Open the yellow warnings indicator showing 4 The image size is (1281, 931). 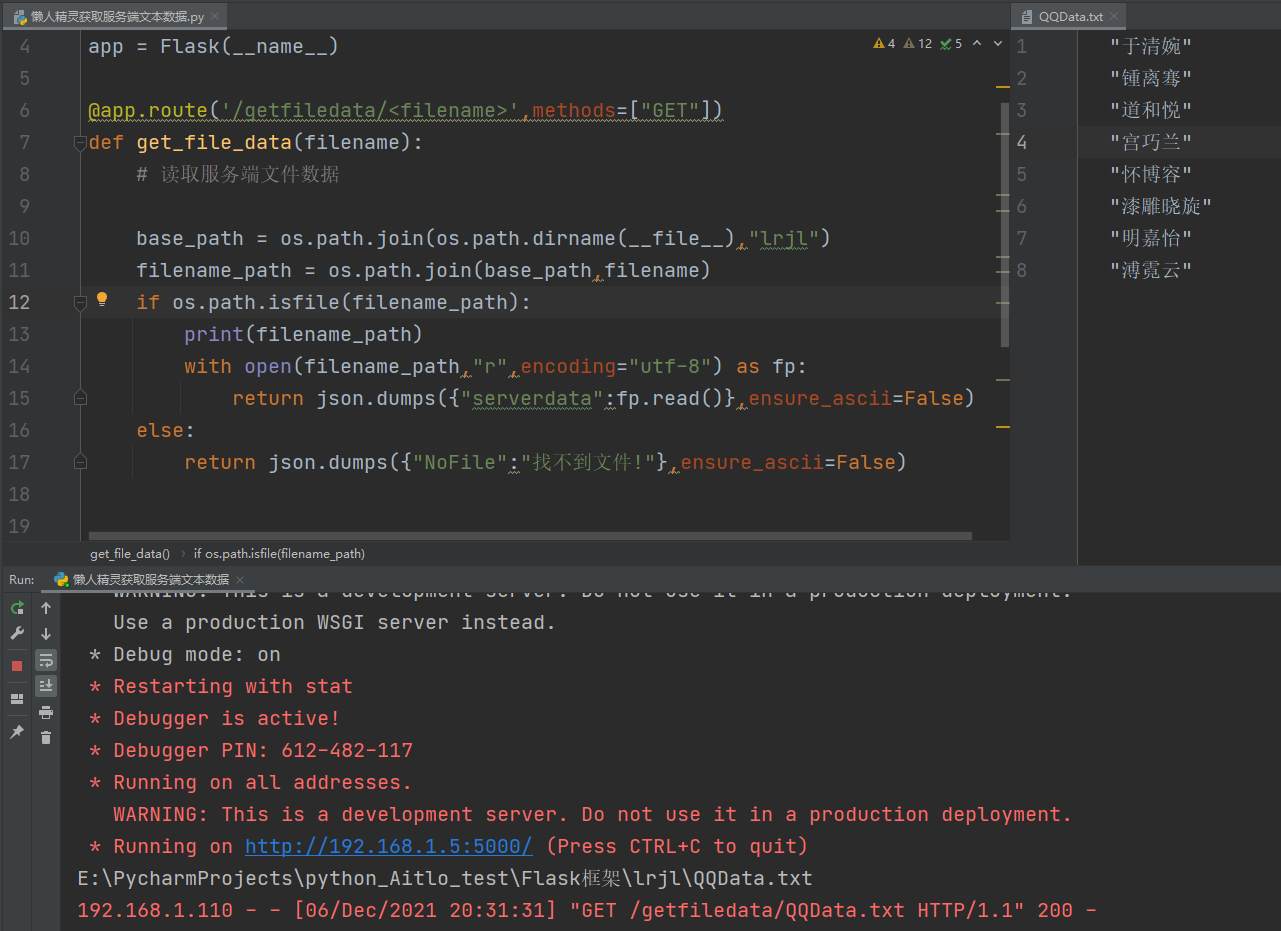pos(884,44)
